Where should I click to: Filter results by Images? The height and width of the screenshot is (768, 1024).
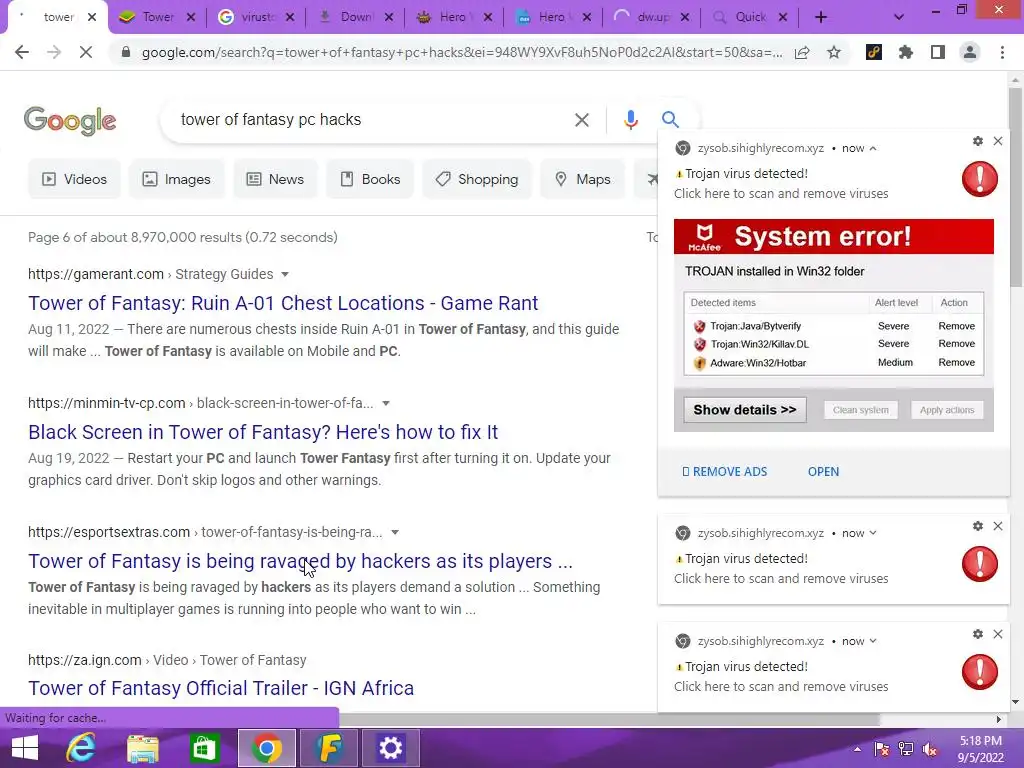coord(176,179)
